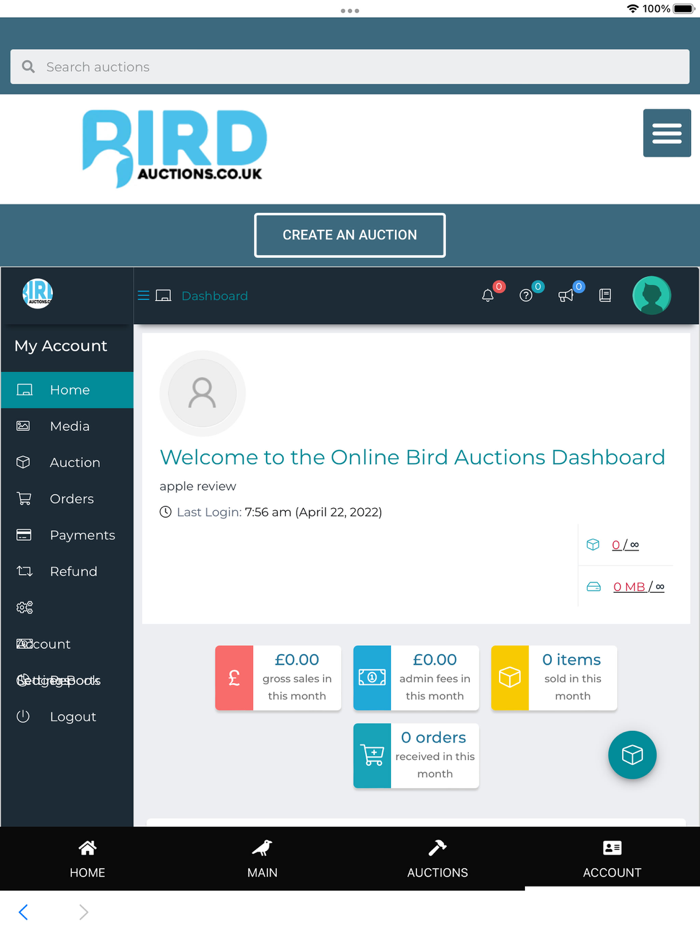Click the blue banknote admin fees icon
This screenshot has height=934, width=700.
point(372,678)
